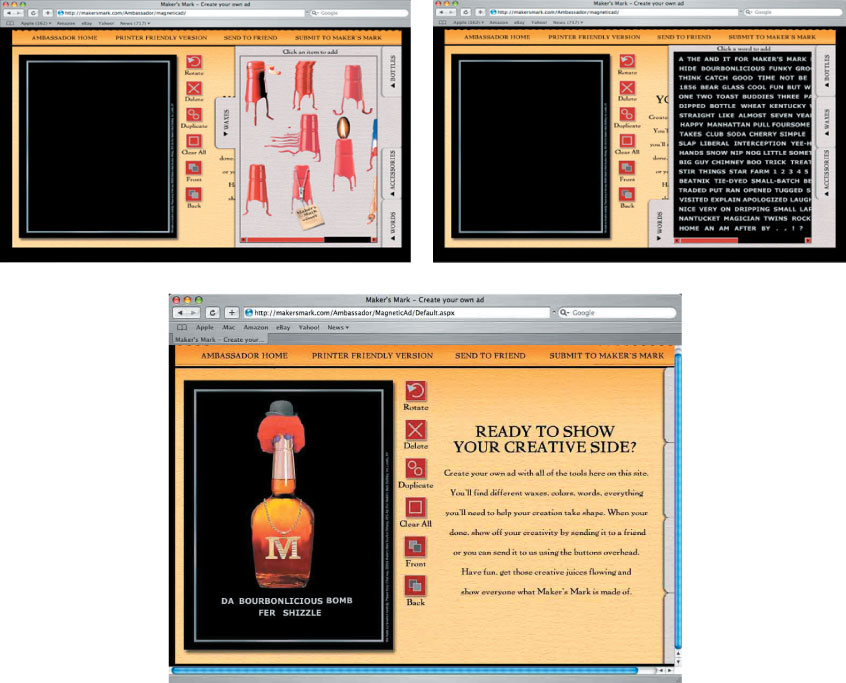
Task: Click Front icon in the word list window
Action: point(627,168)
